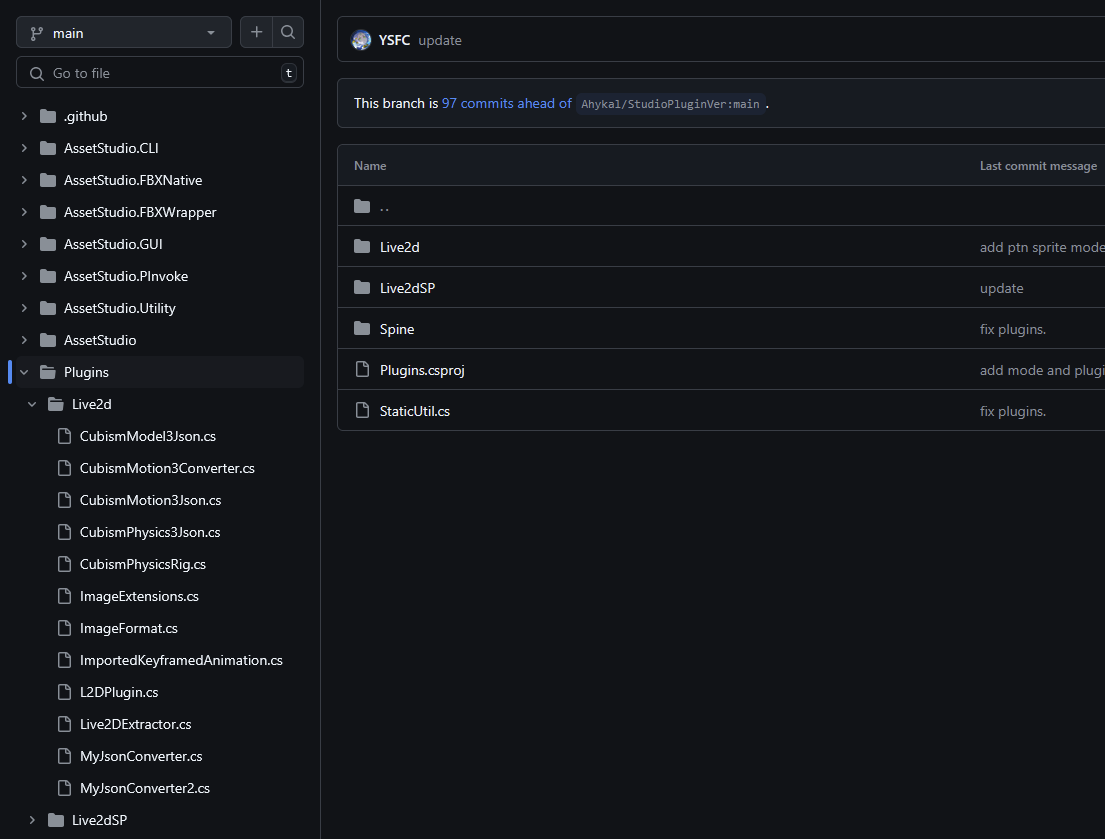This screenshot has width=1105, height=839.
Task: Click file icon next to CubismPhysicsRig.cs
Action: pos(64,564)
